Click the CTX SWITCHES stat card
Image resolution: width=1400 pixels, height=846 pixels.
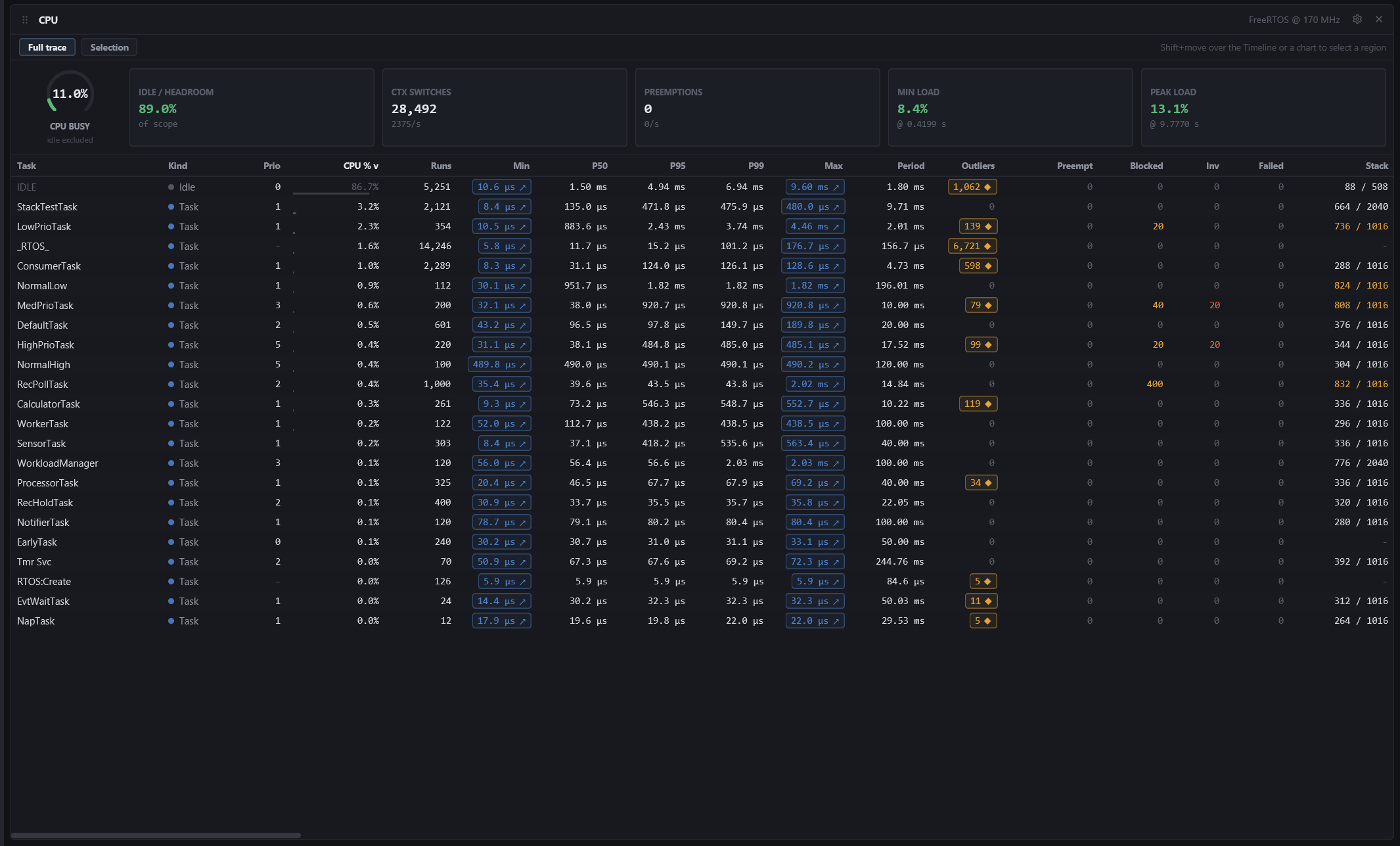tap(505, 107)
